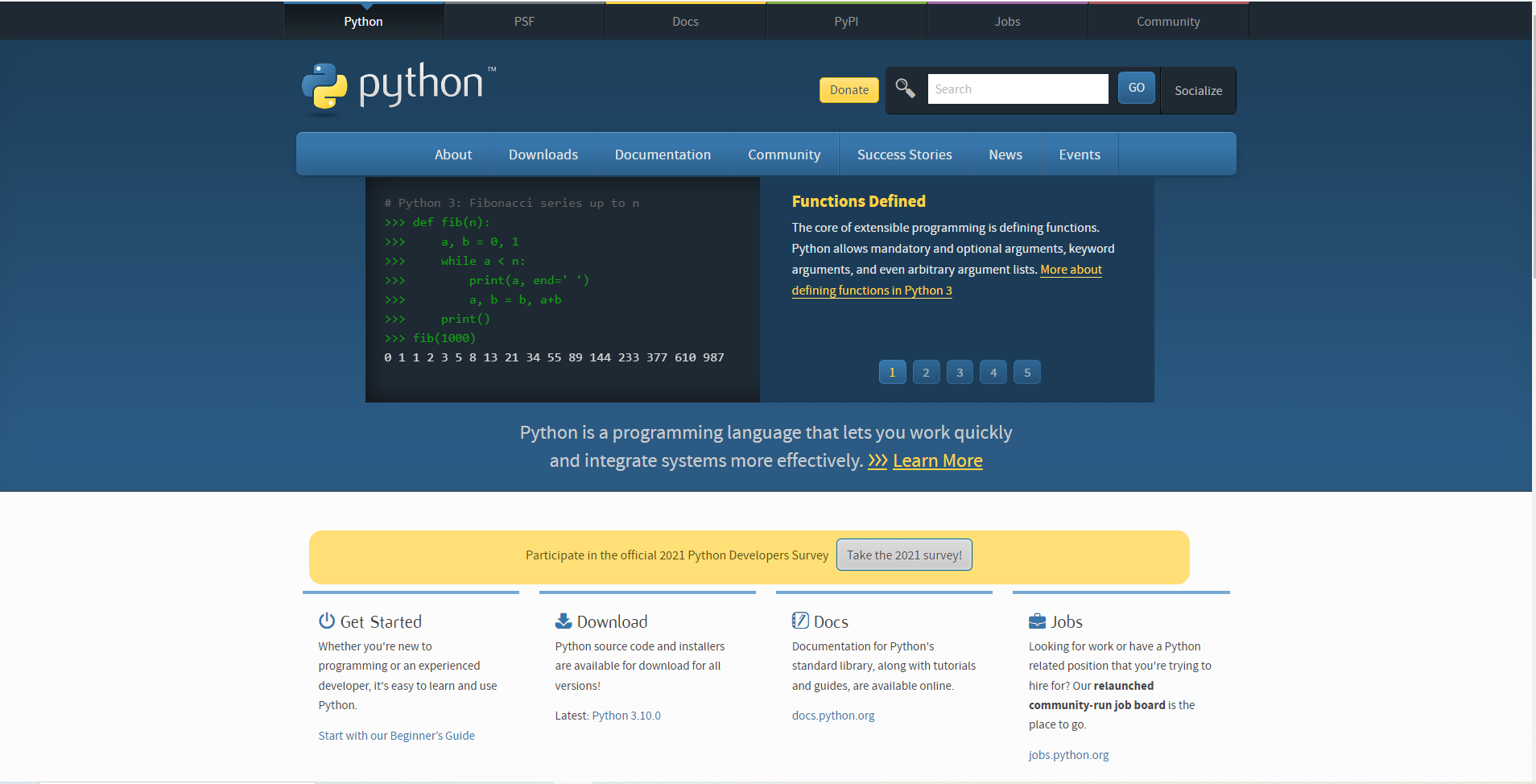1536x784 pixels.
Task: Open the PyPI top-bar tab
Action: [847, 21]
